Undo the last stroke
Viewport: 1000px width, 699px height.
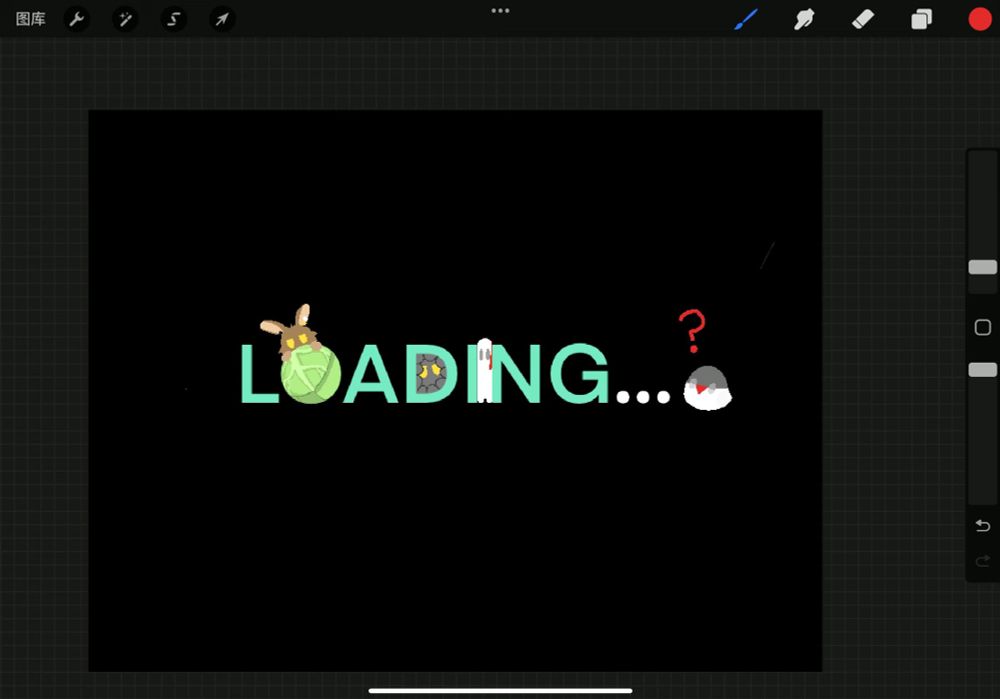click(983, 526)
